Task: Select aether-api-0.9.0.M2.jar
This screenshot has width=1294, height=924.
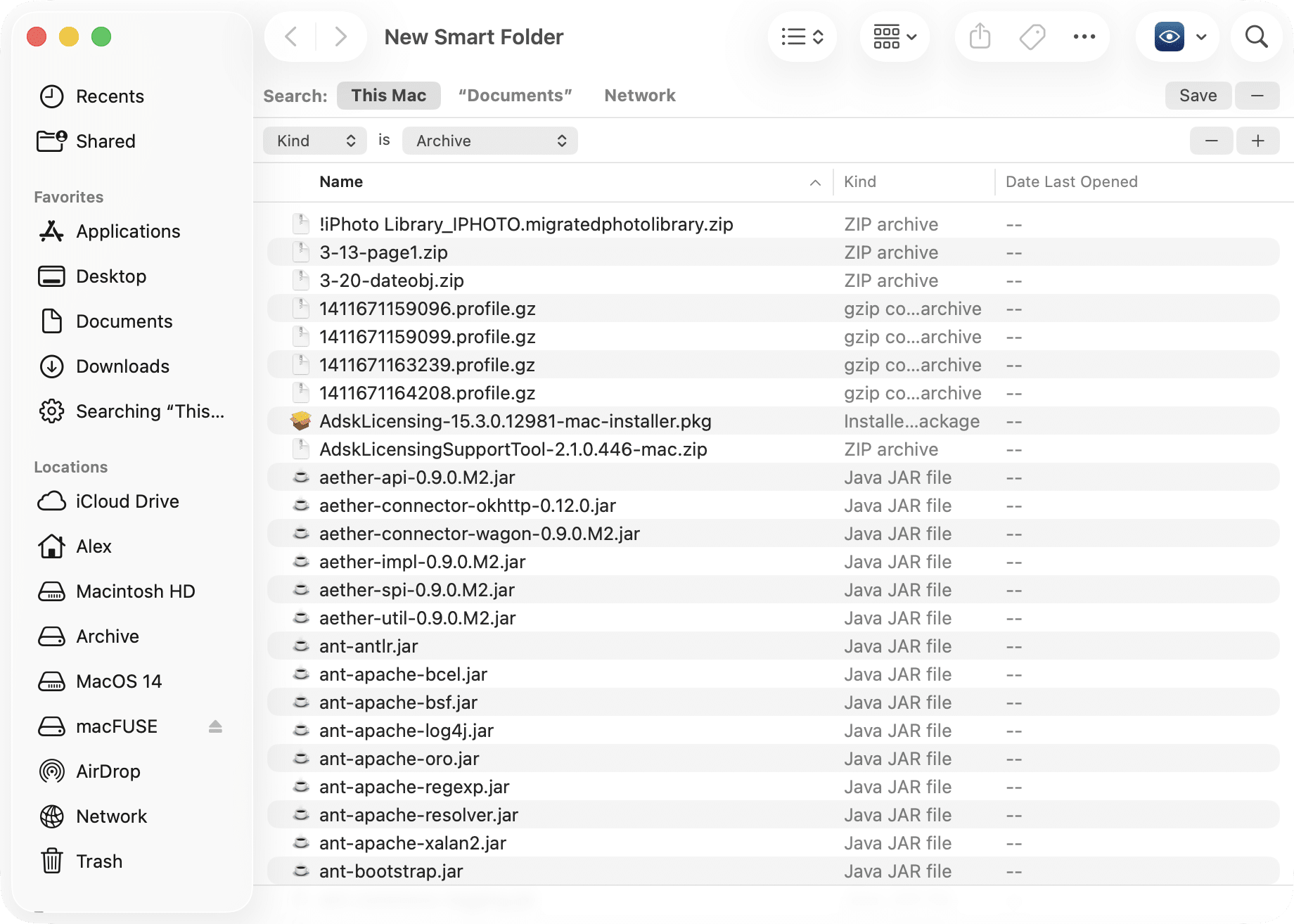Action: pos(773,477)
